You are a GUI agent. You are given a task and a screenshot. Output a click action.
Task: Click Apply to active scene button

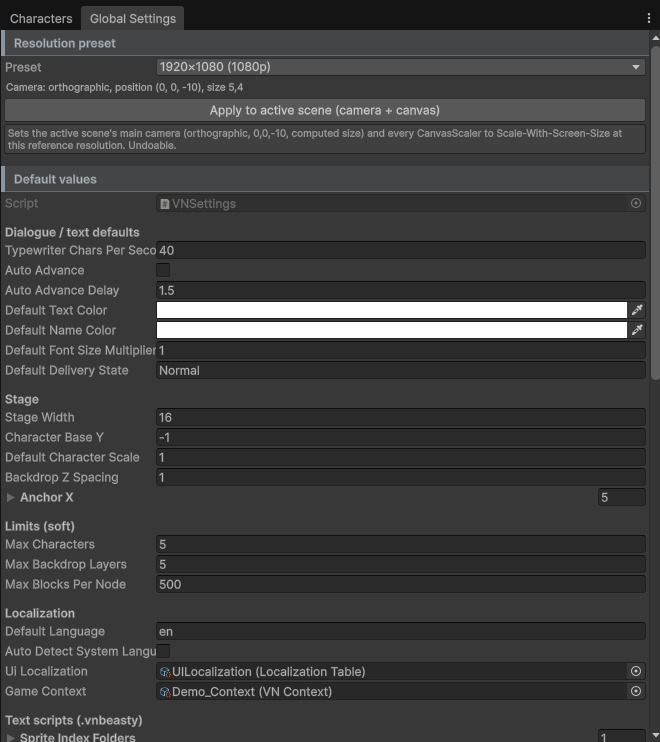tap(325, 110)
